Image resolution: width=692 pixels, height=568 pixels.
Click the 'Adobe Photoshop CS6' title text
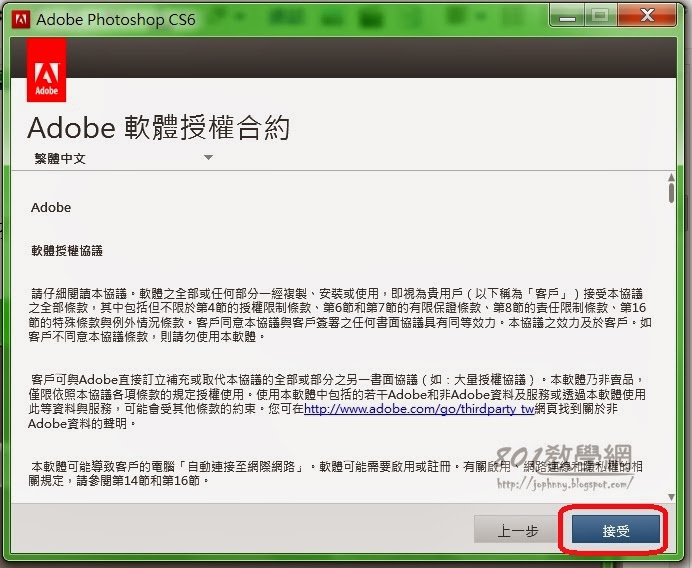[116, 19]
